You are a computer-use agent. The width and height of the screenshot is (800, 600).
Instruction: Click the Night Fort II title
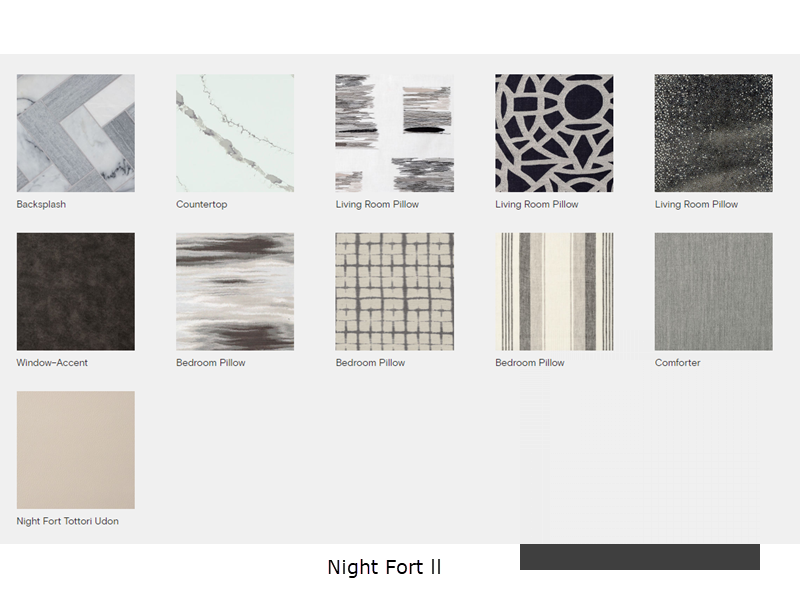[x=384, y=567]
